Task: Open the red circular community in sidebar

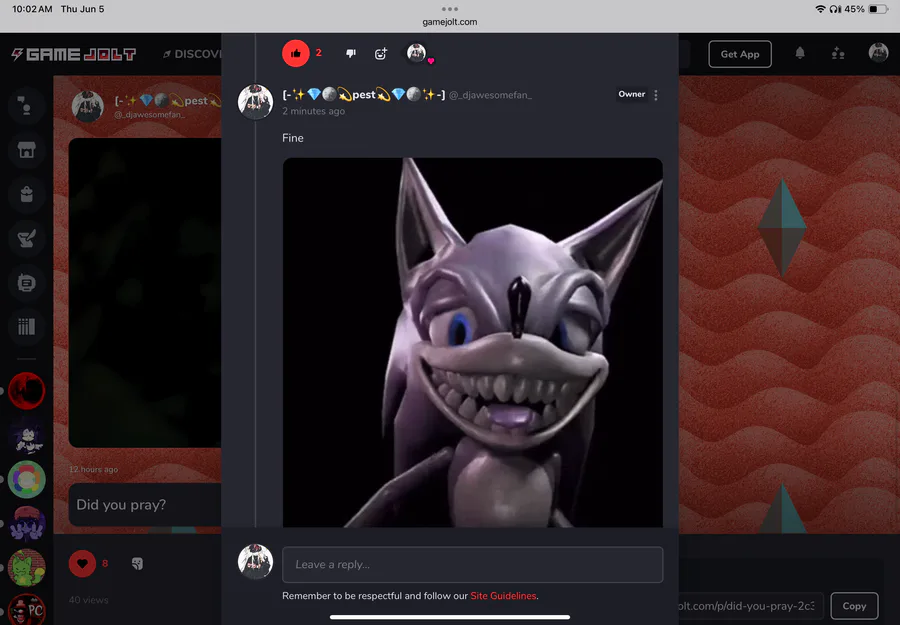Action: point(26,391)
